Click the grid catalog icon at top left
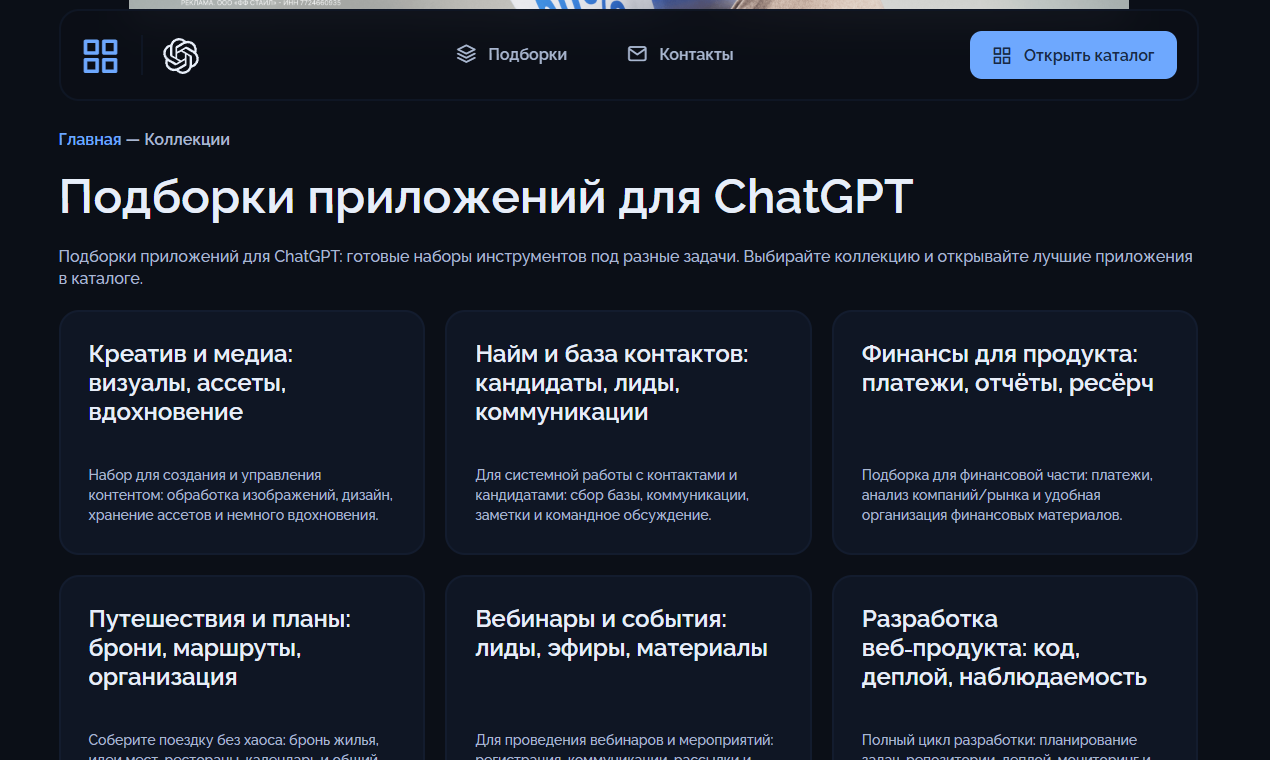The image size is (1270, 760). click(99, 55)
